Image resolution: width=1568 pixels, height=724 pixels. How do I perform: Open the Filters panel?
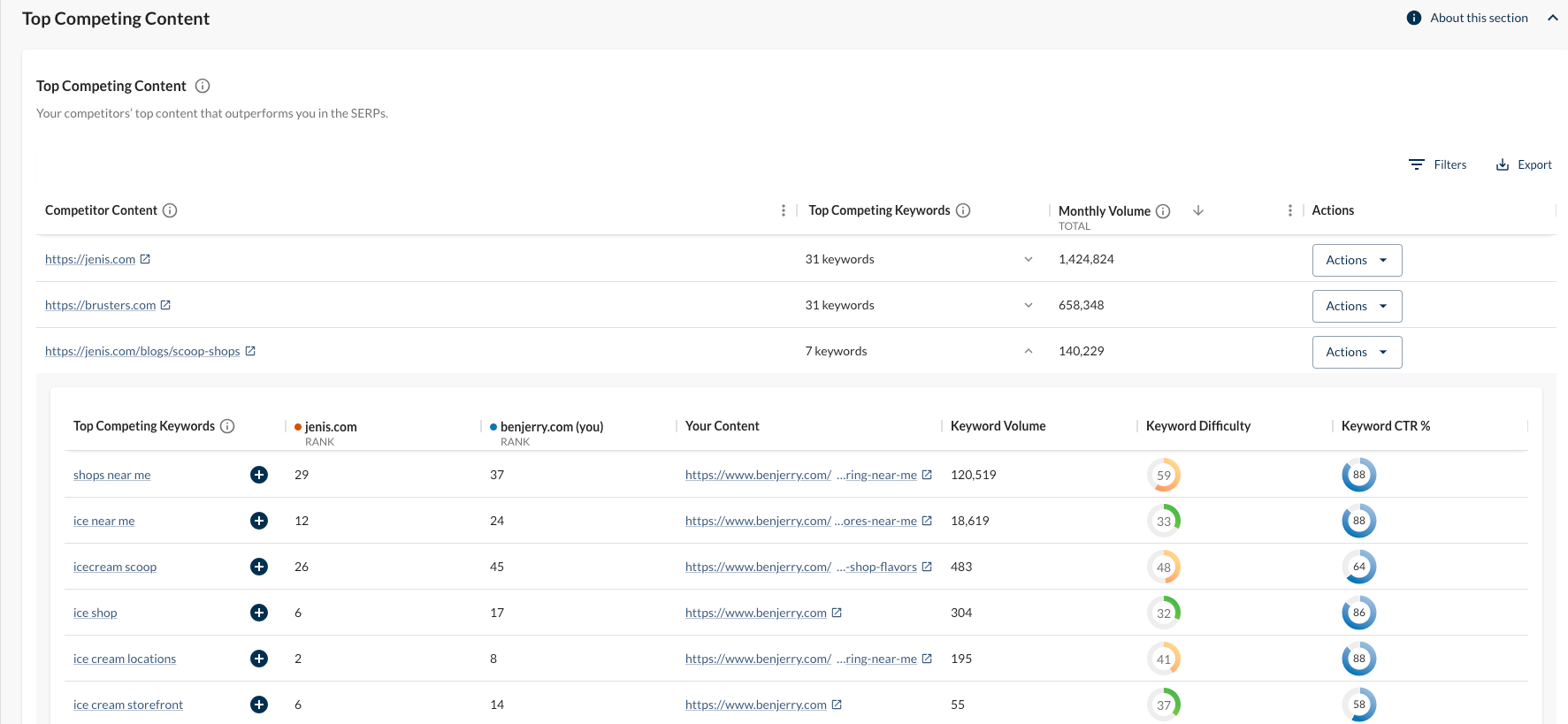(x=1438, y=164)
